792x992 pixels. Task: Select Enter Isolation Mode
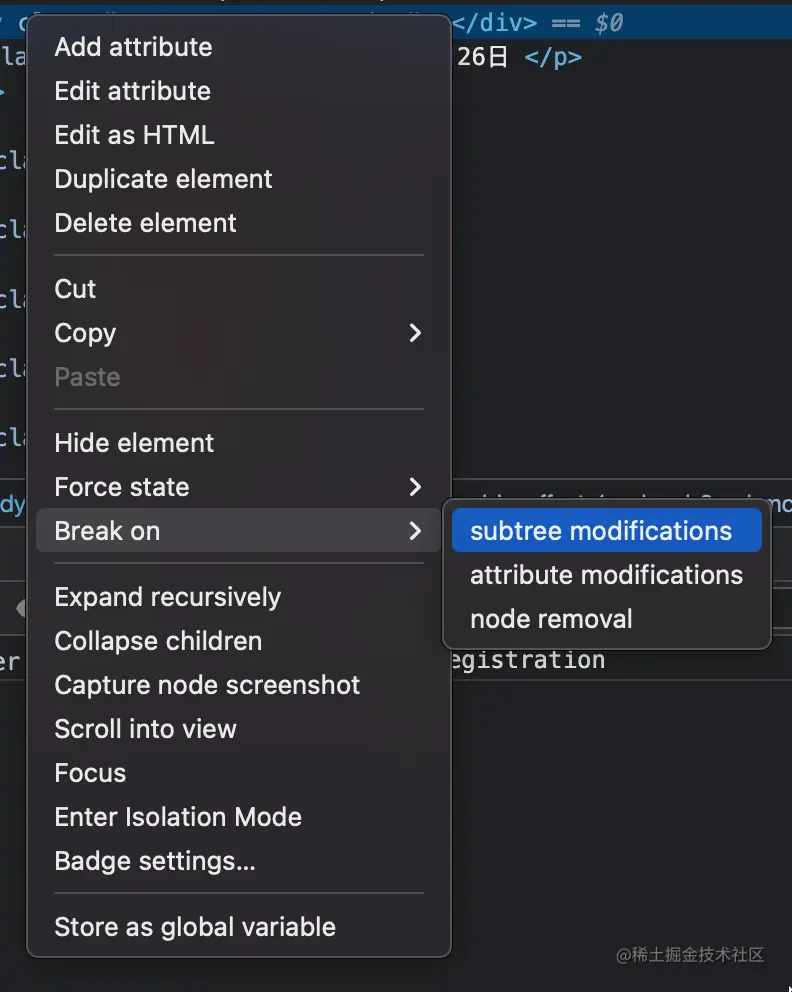pos(178,817)
